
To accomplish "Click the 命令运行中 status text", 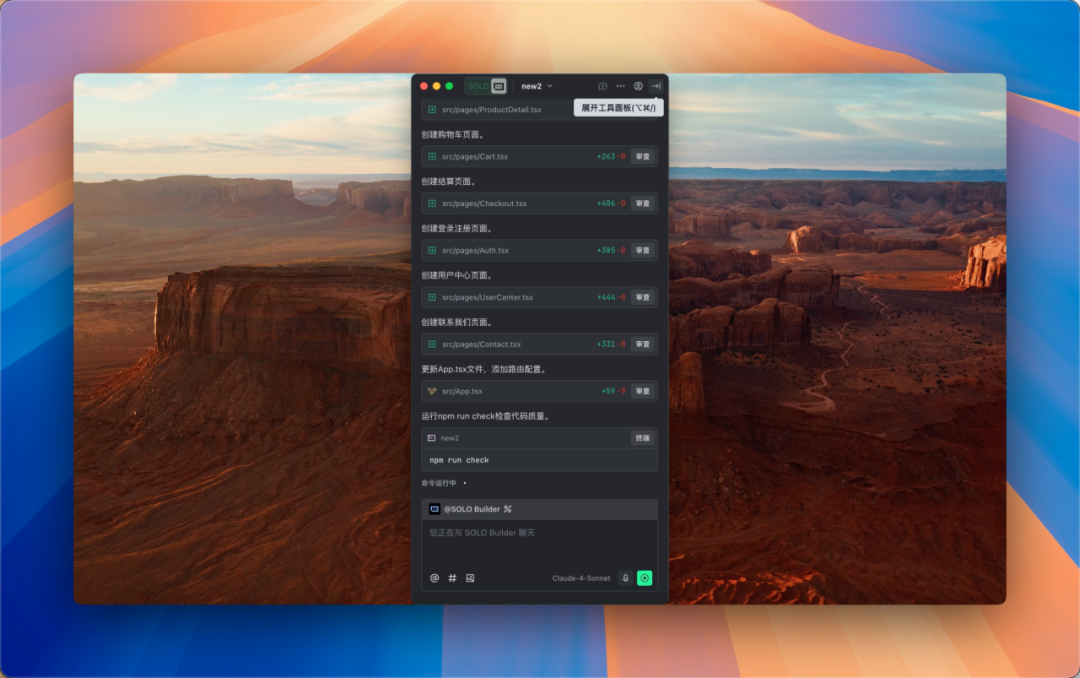I will pyautogui.click(x=439, y=483).
